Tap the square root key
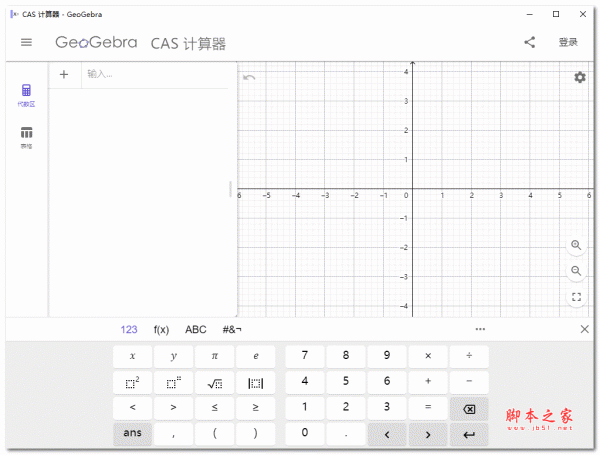The height and width of the screenshot is (455, 600). click(x=215, y=382)
